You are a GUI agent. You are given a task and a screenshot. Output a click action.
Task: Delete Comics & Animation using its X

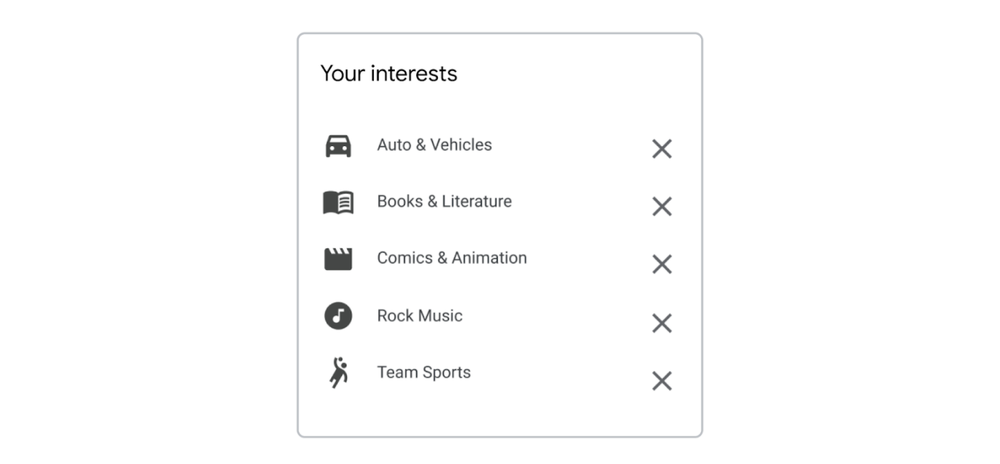click(662, 264)
